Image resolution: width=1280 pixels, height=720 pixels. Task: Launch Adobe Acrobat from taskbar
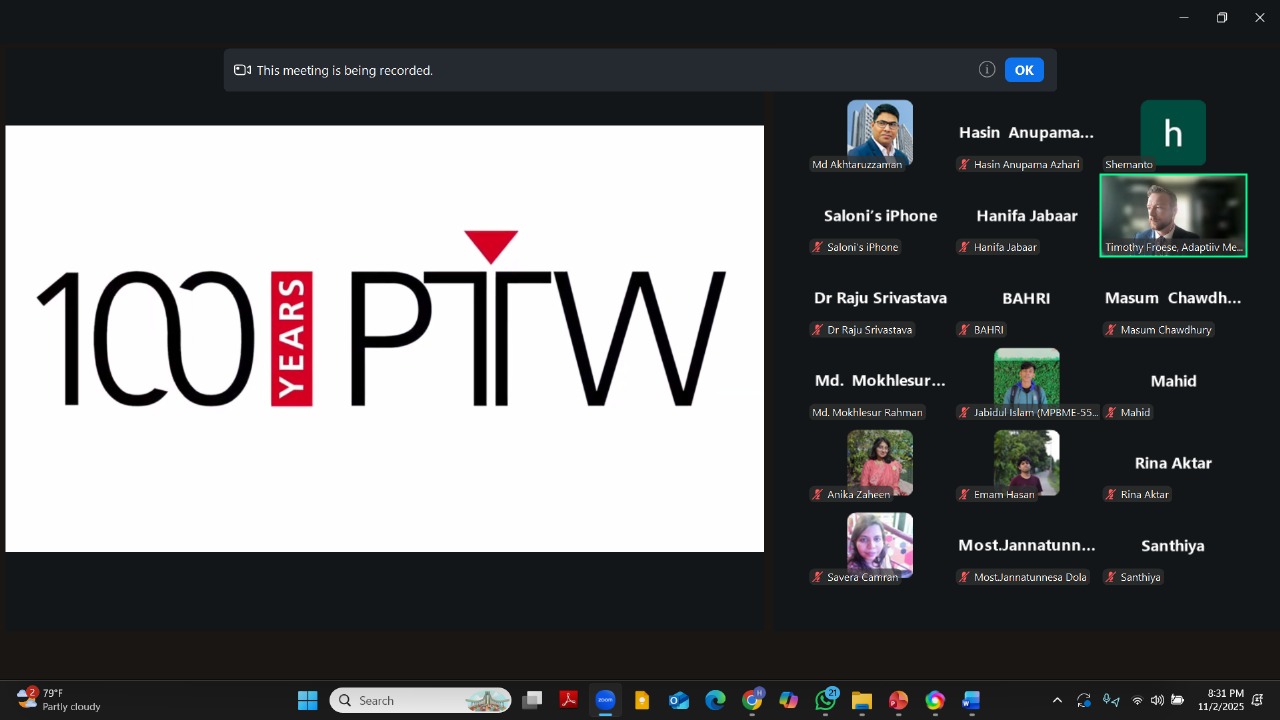(568, 700)
